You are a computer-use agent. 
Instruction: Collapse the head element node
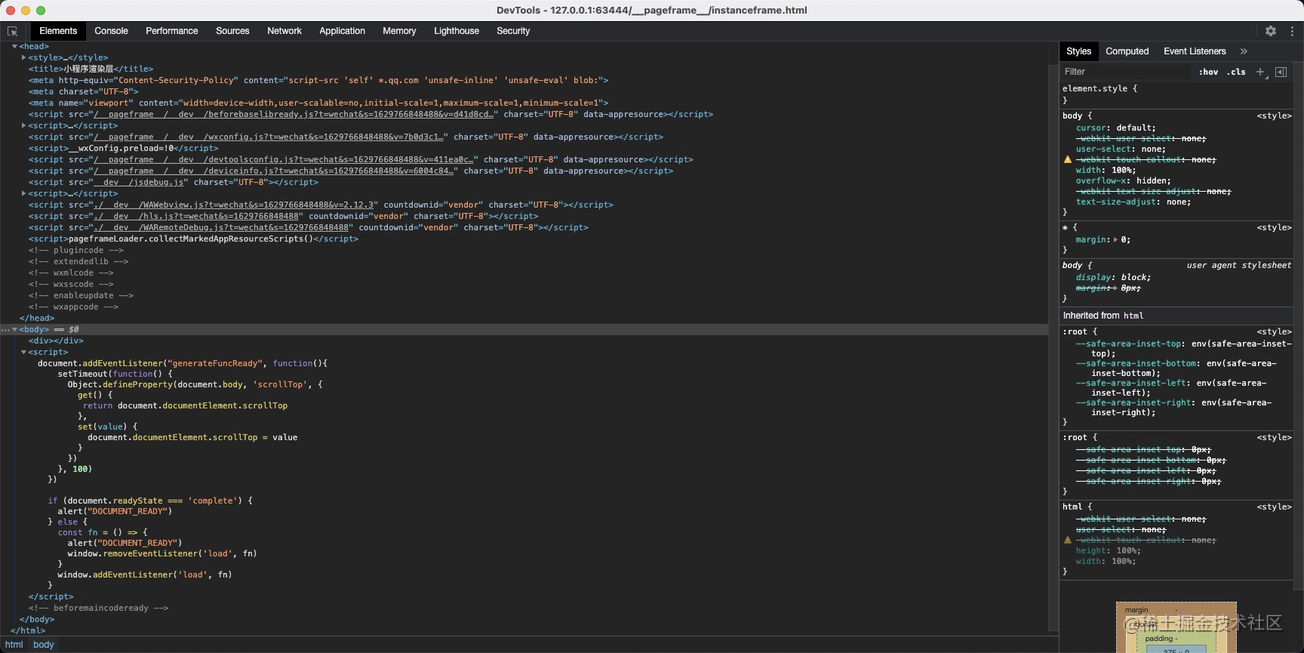[x=14, y=46]
